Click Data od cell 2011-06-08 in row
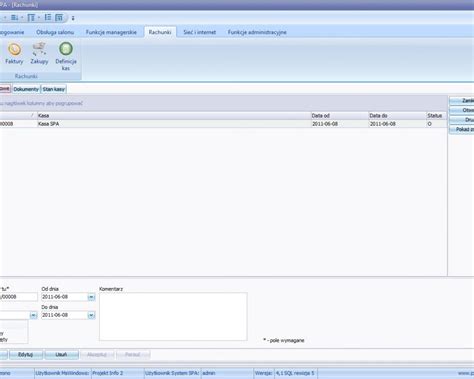 (x=339, y=124)
